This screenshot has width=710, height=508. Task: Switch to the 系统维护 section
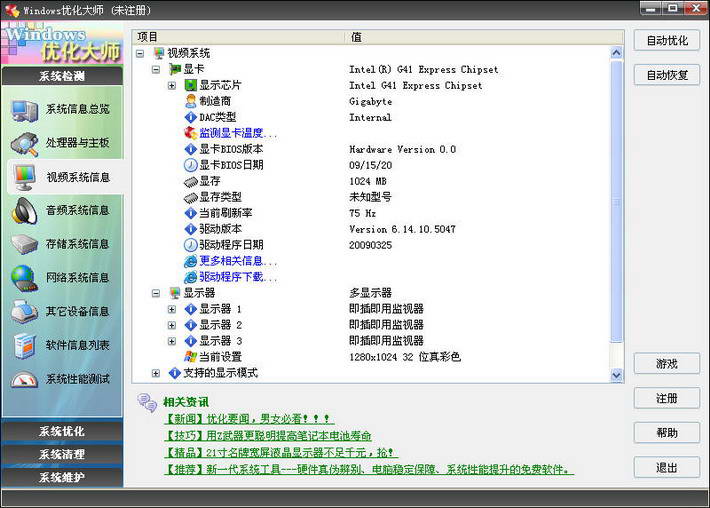coord(62,477)
